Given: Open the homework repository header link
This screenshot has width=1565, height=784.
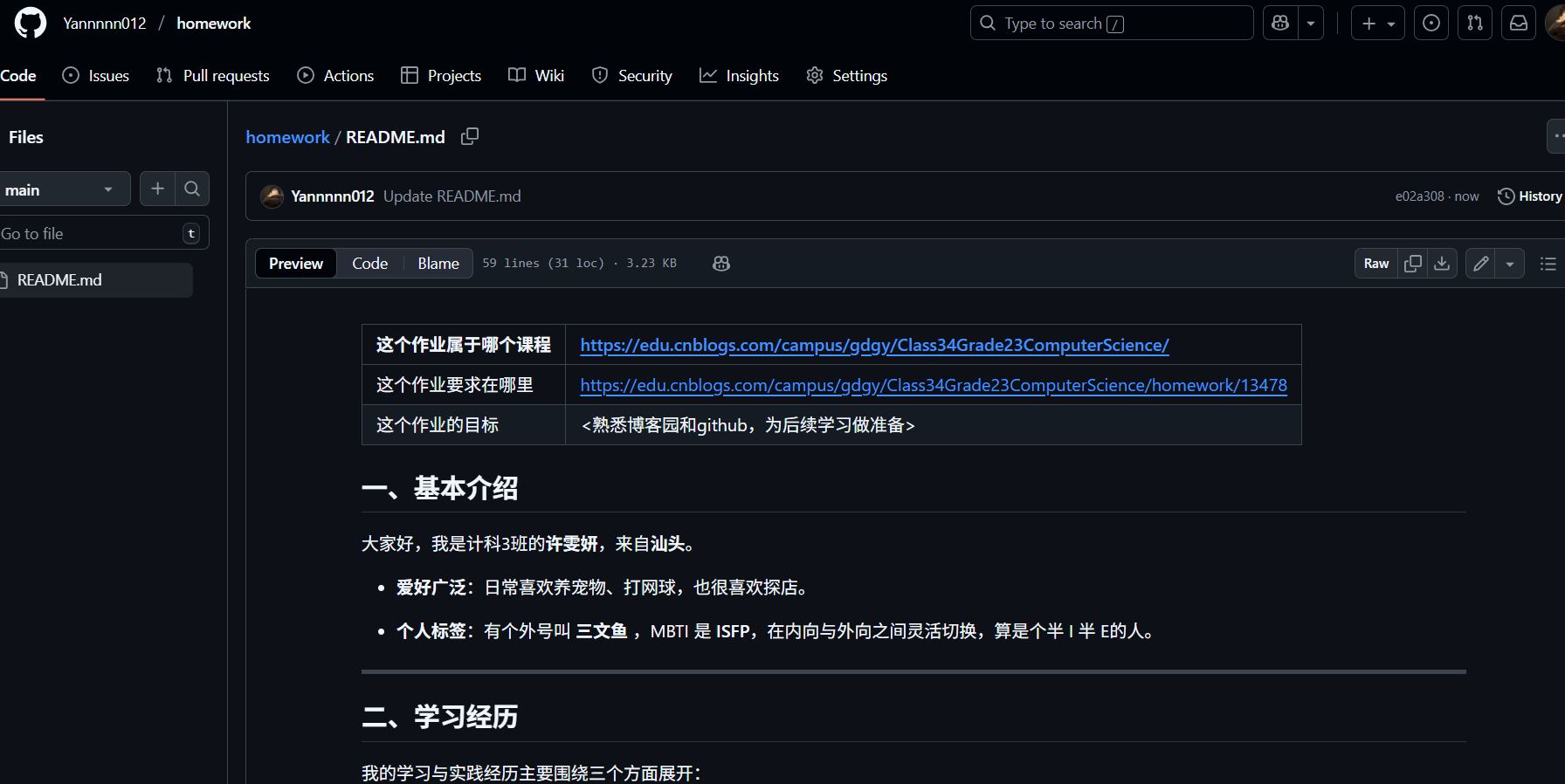Looking at the screenshot, I should [214, 24].
